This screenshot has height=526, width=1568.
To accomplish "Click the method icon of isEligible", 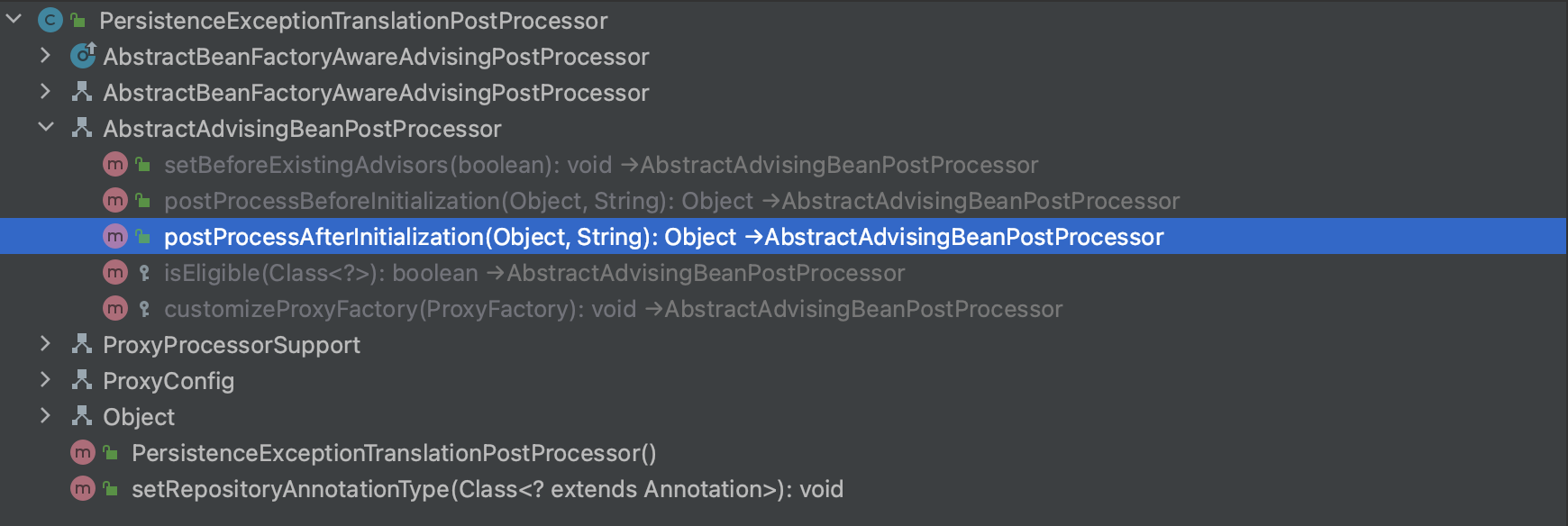I will (115, 273).
